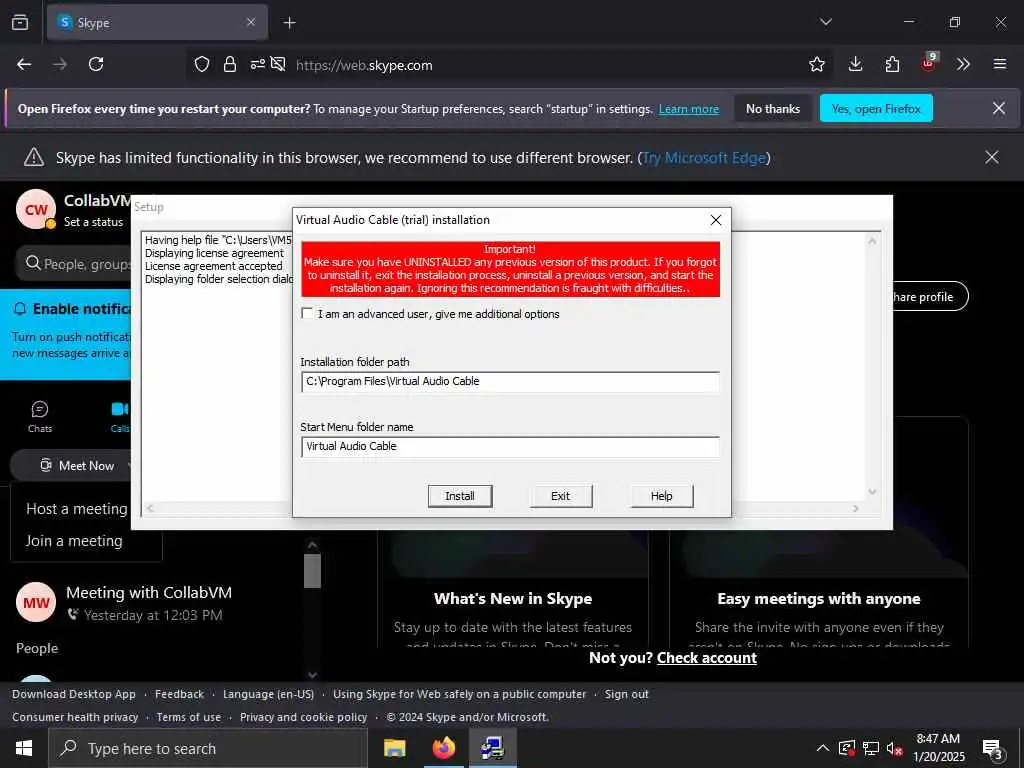Bookmark this page with the star icon
Screen dimensions: 1024x768
(x=816, y=64)
